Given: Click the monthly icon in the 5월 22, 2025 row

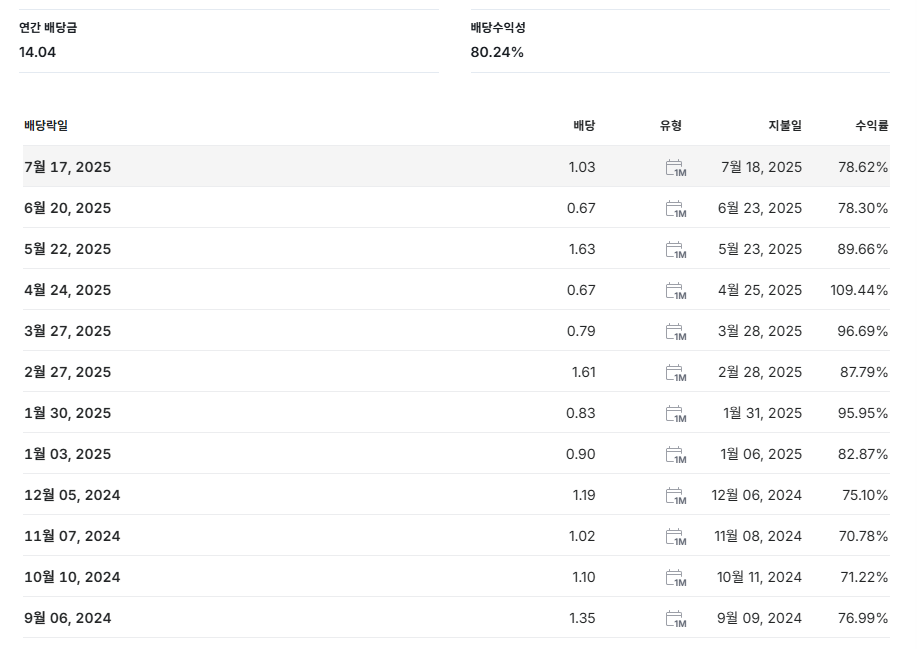Looking at the screenshot, I should pyautogui.click(x=676, y=250).
